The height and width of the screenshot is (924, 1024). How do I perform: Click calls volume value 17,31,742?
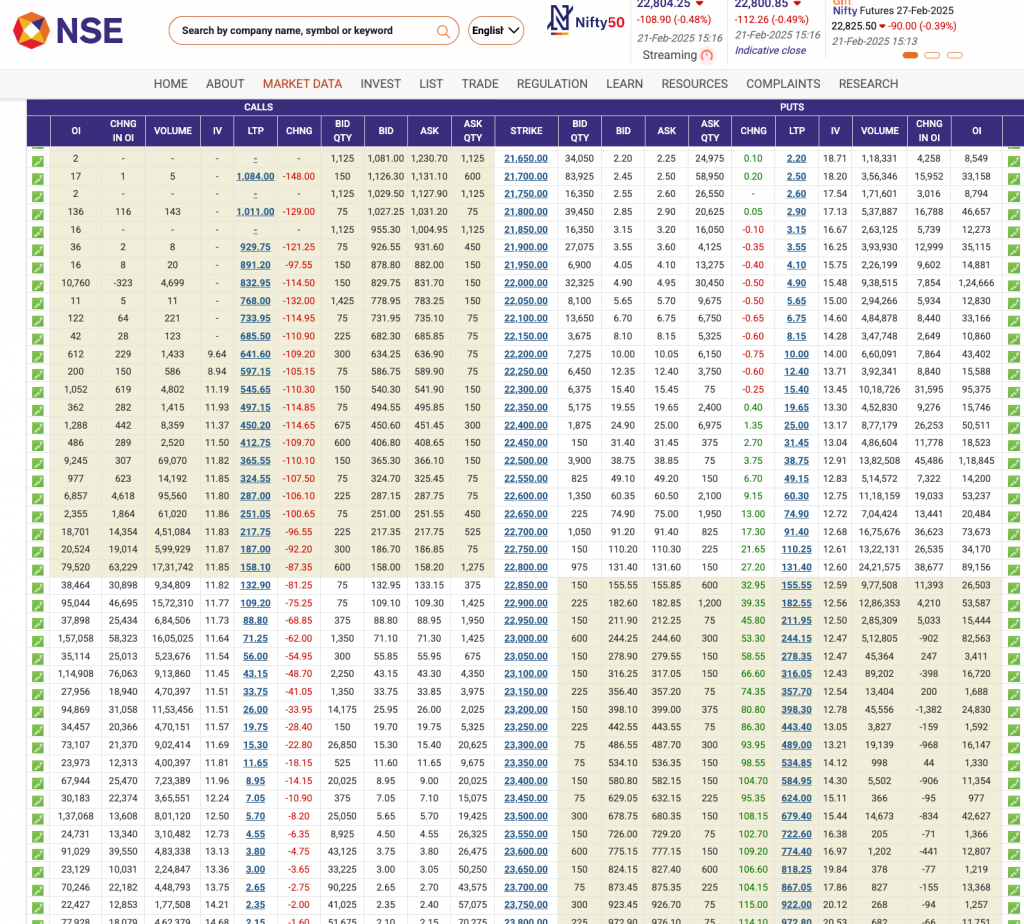pos(173,567)
